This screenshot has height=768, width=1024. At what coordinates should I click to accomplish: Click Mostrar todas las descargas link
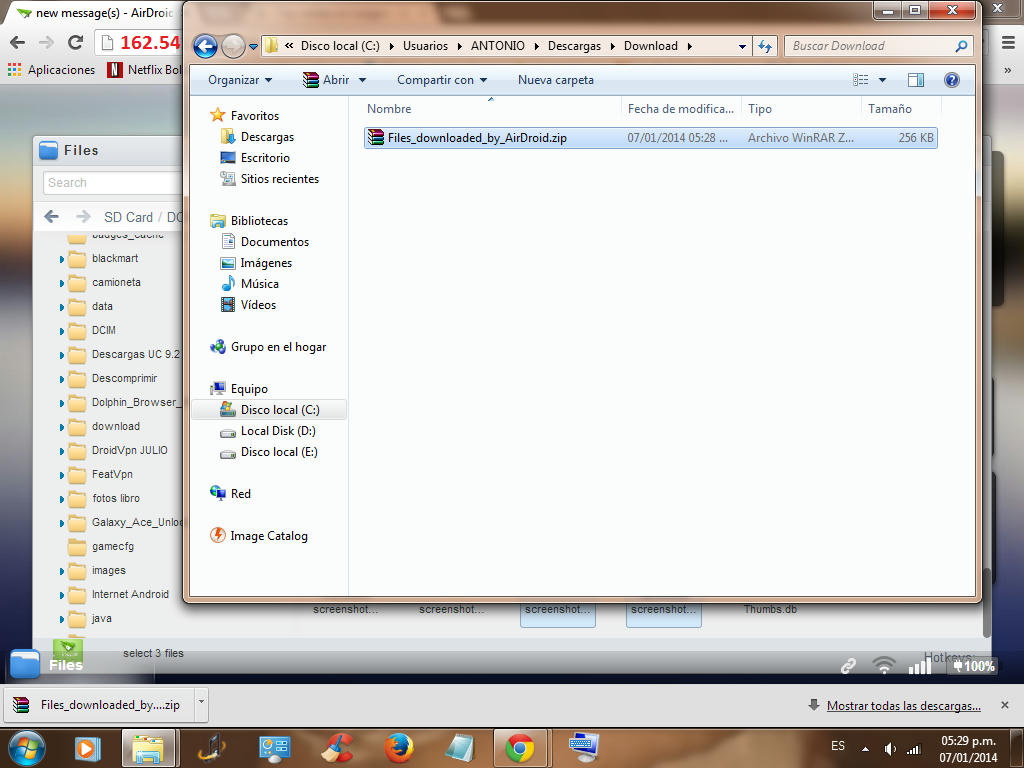coord(903,705)
